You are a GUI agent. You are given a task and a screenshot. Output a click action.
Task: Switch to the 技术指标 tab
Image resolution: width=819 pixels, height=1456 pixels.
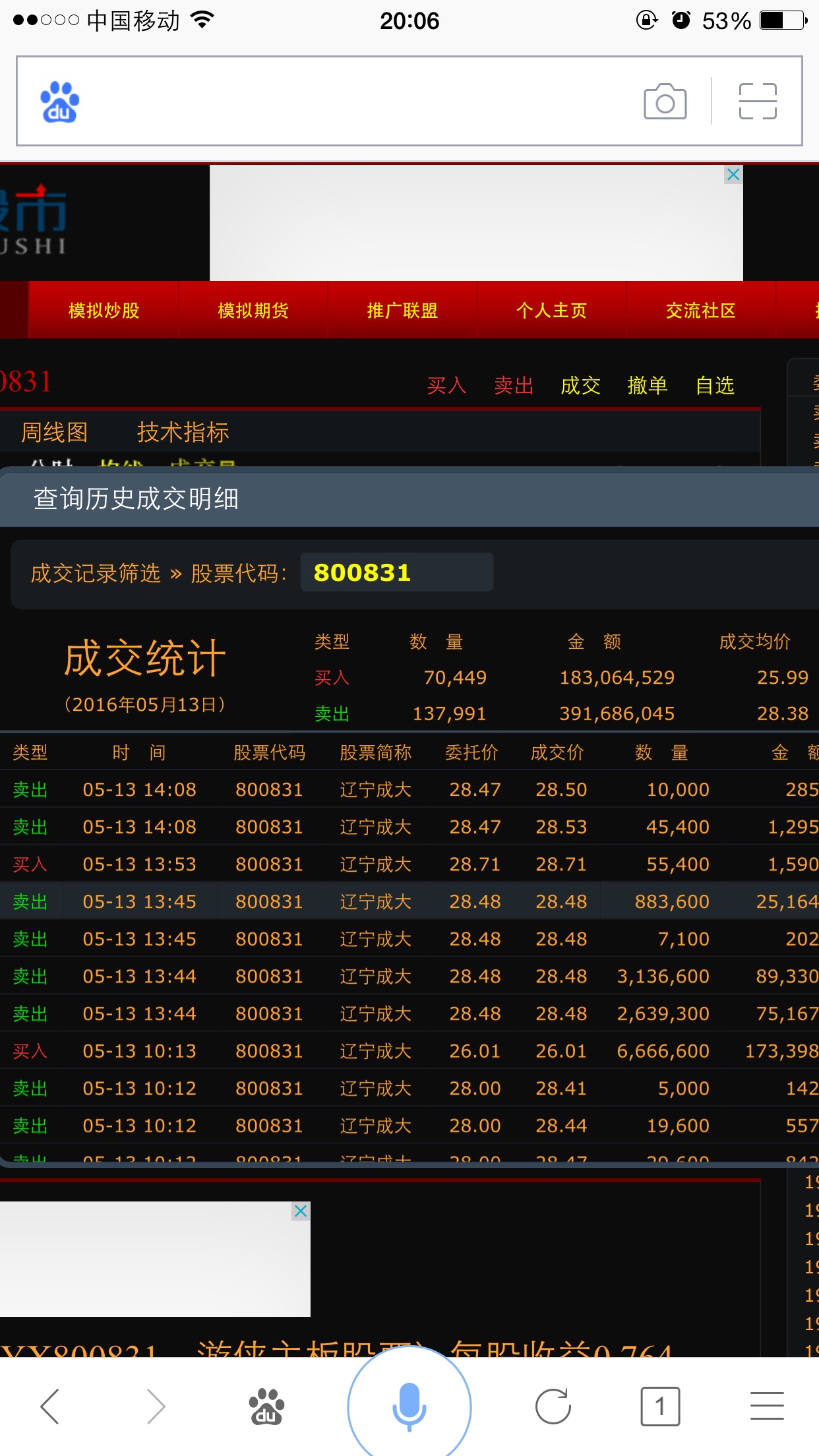[x=183, y=433]
